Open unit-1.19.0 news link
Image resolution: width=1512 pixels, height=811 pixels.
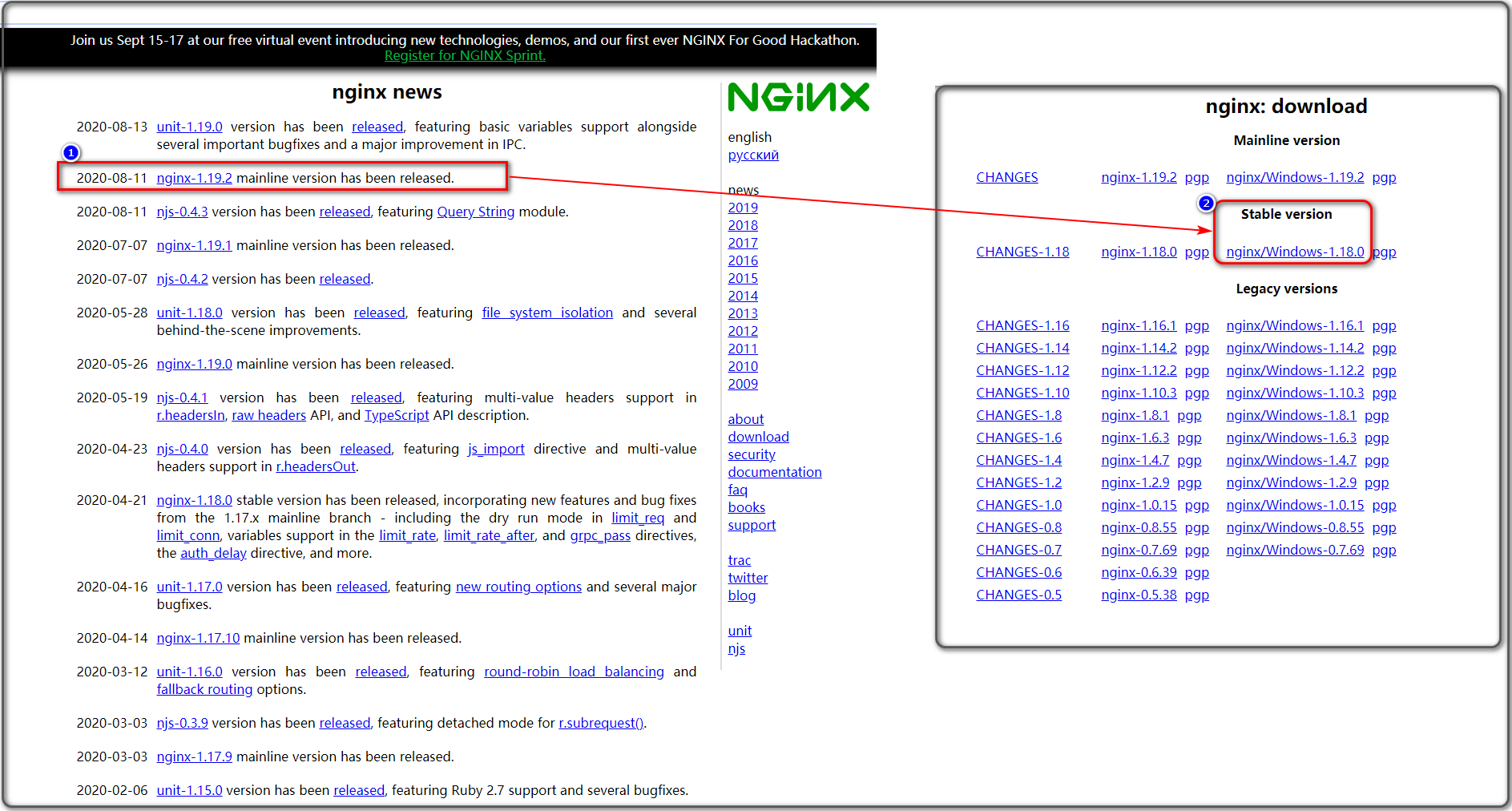(x=189, y=127)
